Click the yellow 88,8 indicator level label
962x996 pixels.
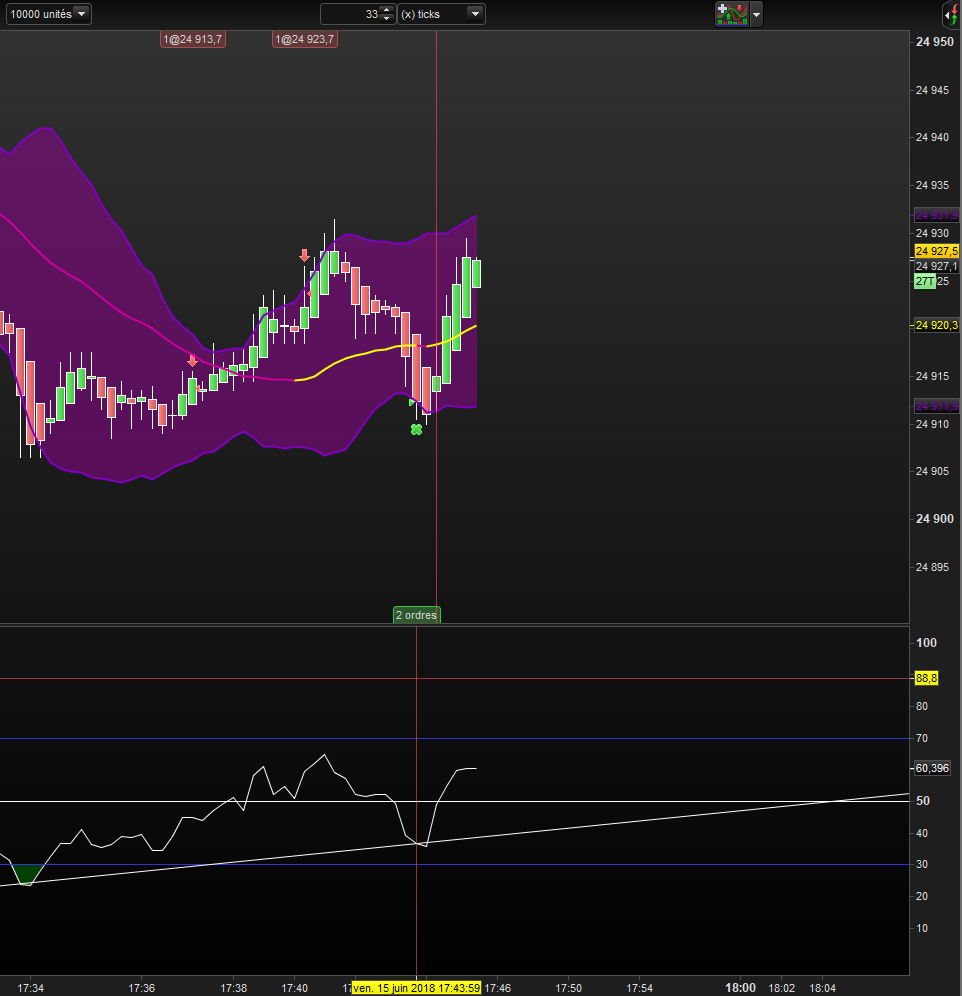pyautogui.click(x=926, y=678)
